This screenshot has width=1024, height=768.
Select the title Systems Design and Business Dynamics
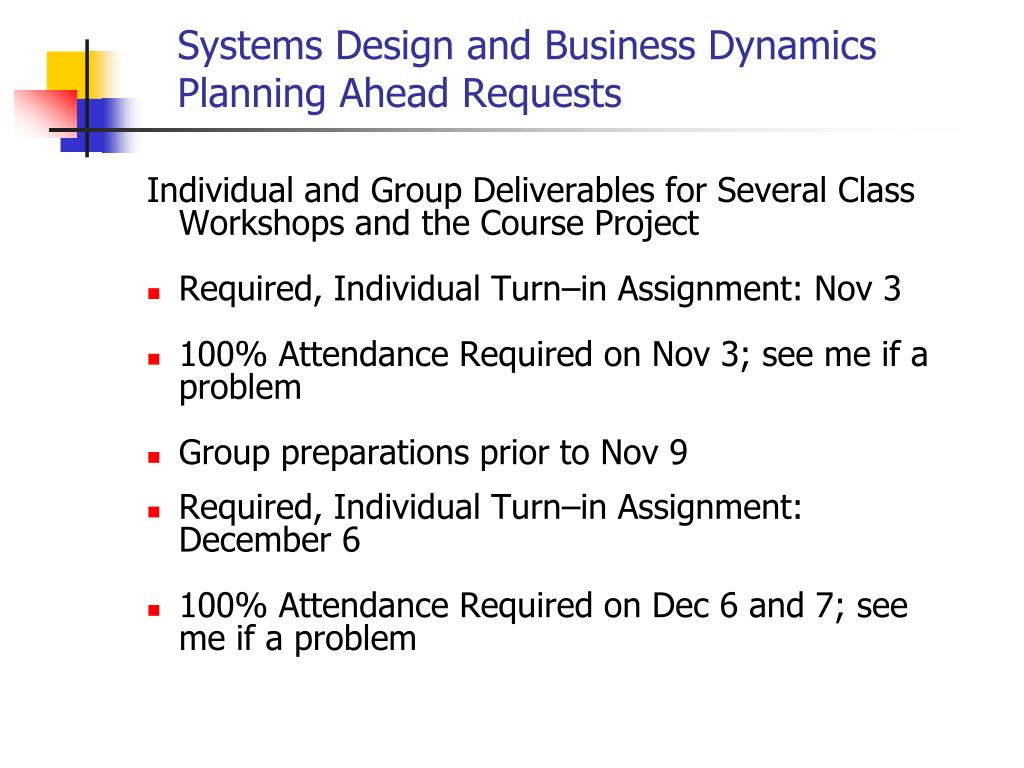point(526,47)
